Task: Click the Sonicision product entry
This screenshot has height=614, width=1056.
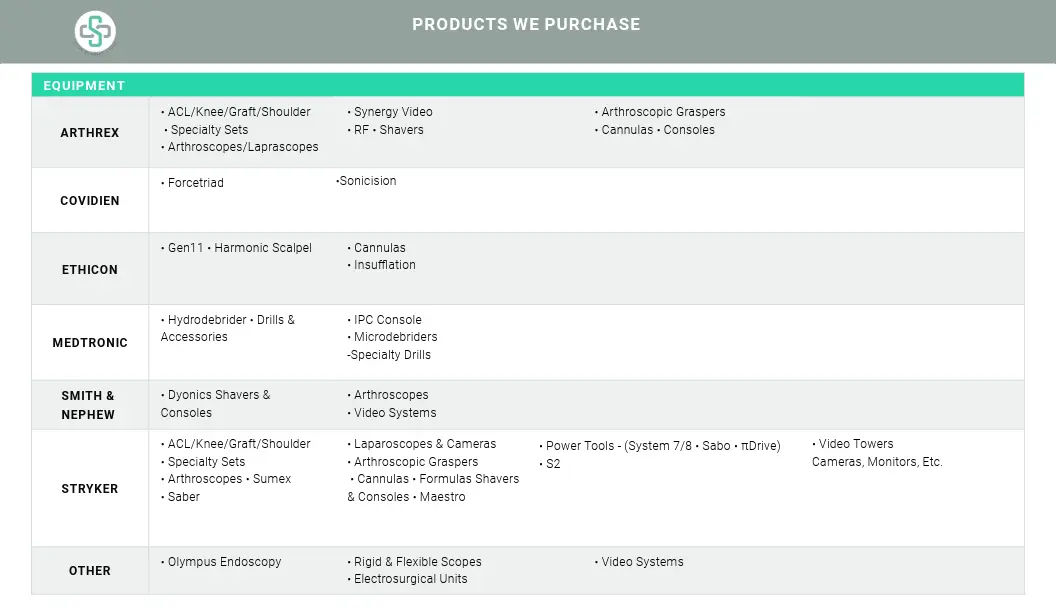Action: (x=366, y=180)
